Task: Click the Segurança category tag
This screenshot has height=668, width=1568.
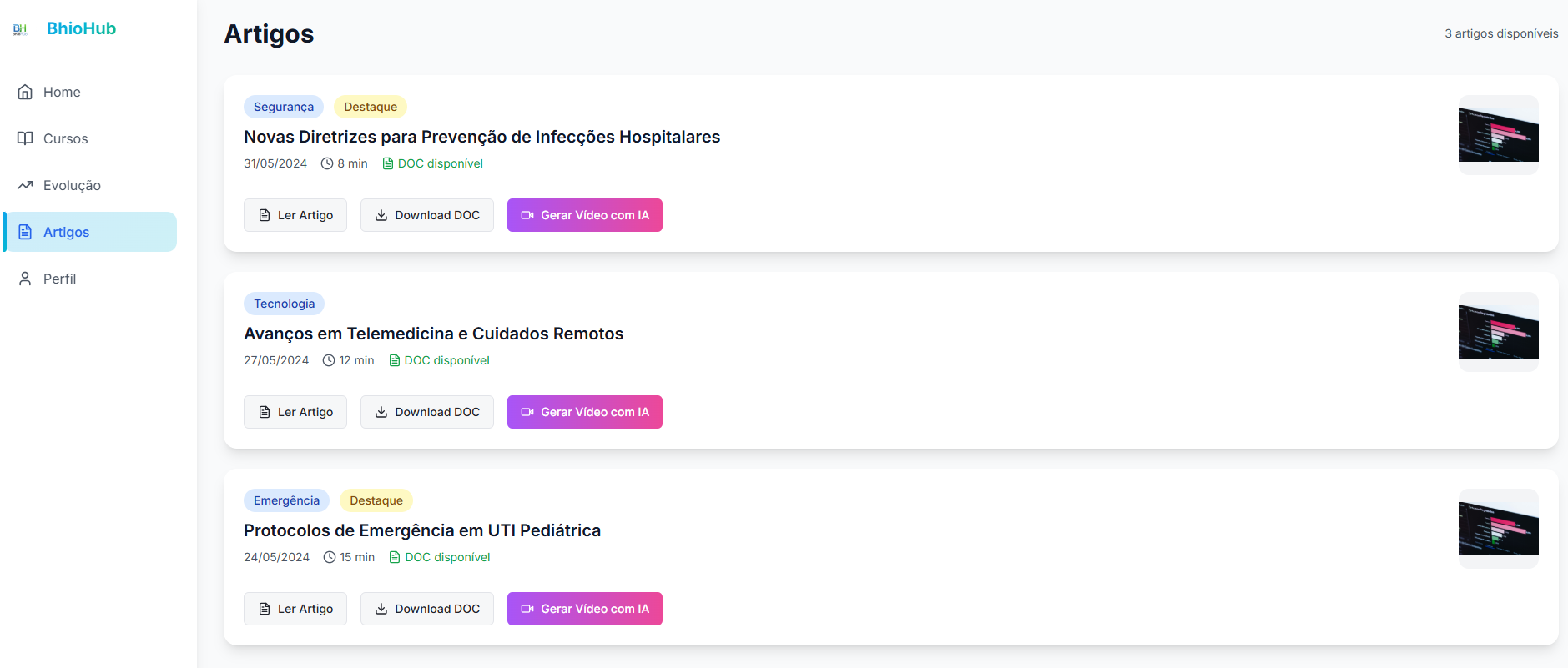Action: pos(284,107)
